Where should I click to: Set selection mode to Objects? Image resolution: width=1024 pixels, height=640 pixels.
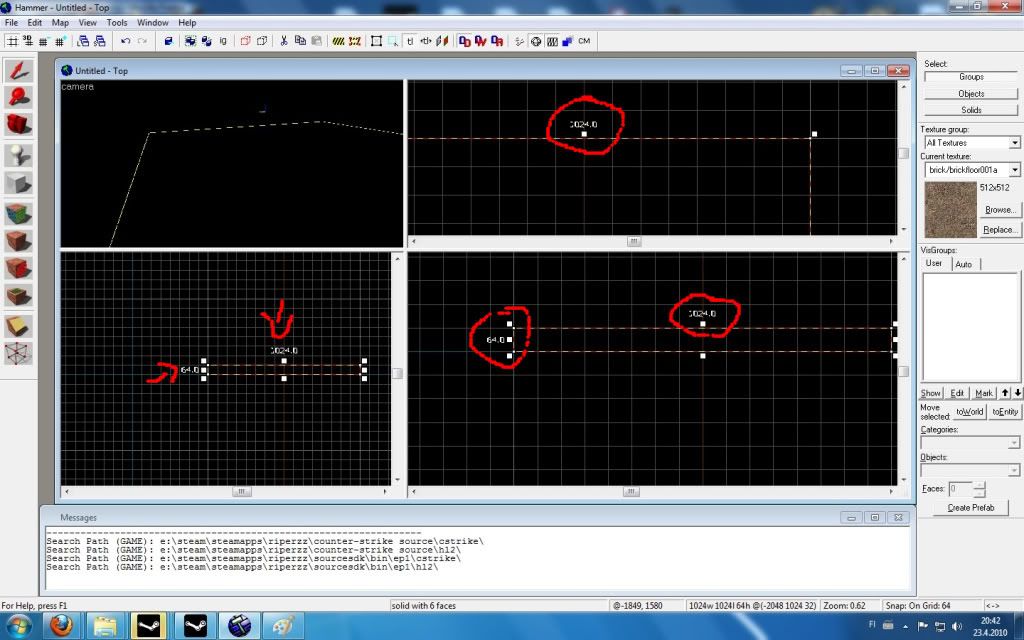[970, 93]
